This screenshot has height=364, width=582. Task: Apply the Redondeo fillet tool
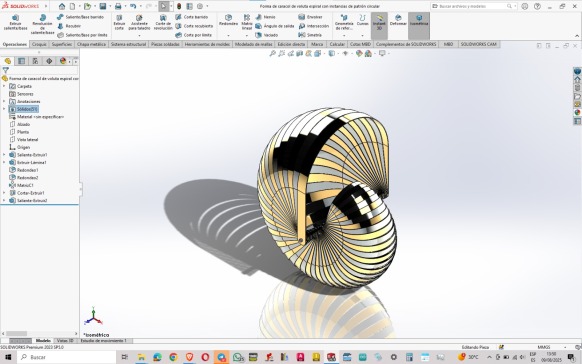(x=228, y=20)
